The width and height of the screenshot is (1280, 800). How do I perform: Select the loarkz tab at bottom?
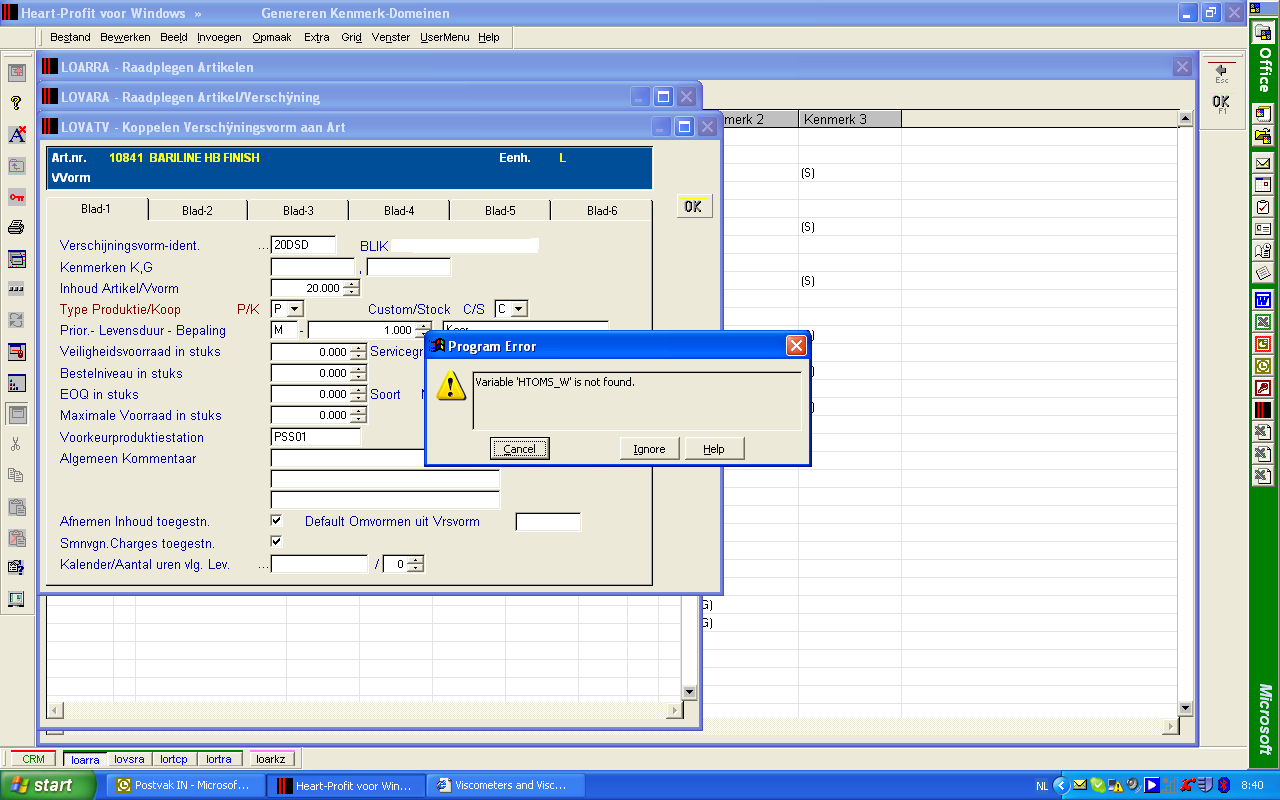[x=271, y=759]
